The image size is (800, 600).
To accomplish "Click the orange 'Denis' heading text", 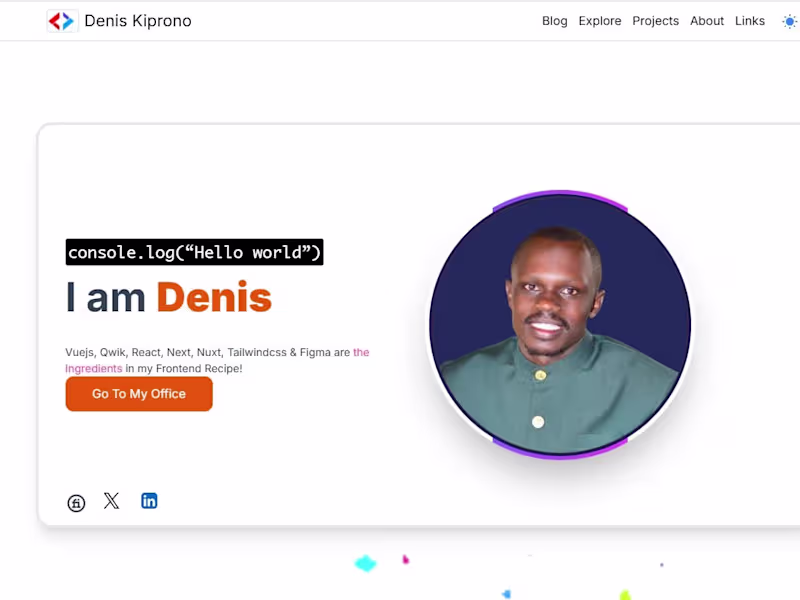I will 216,297.
